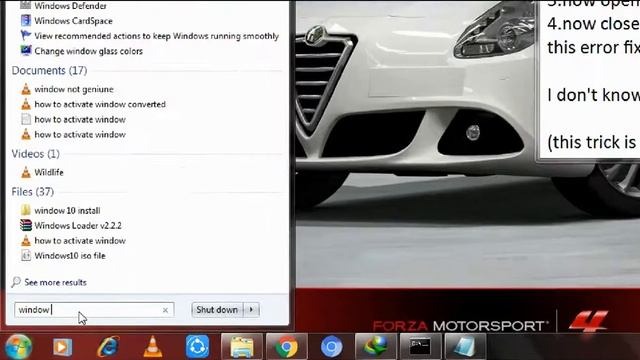Switch to Google Chrome in the taskbar
Viewport: 640px width, 360px height.
(x=287, y=347)
